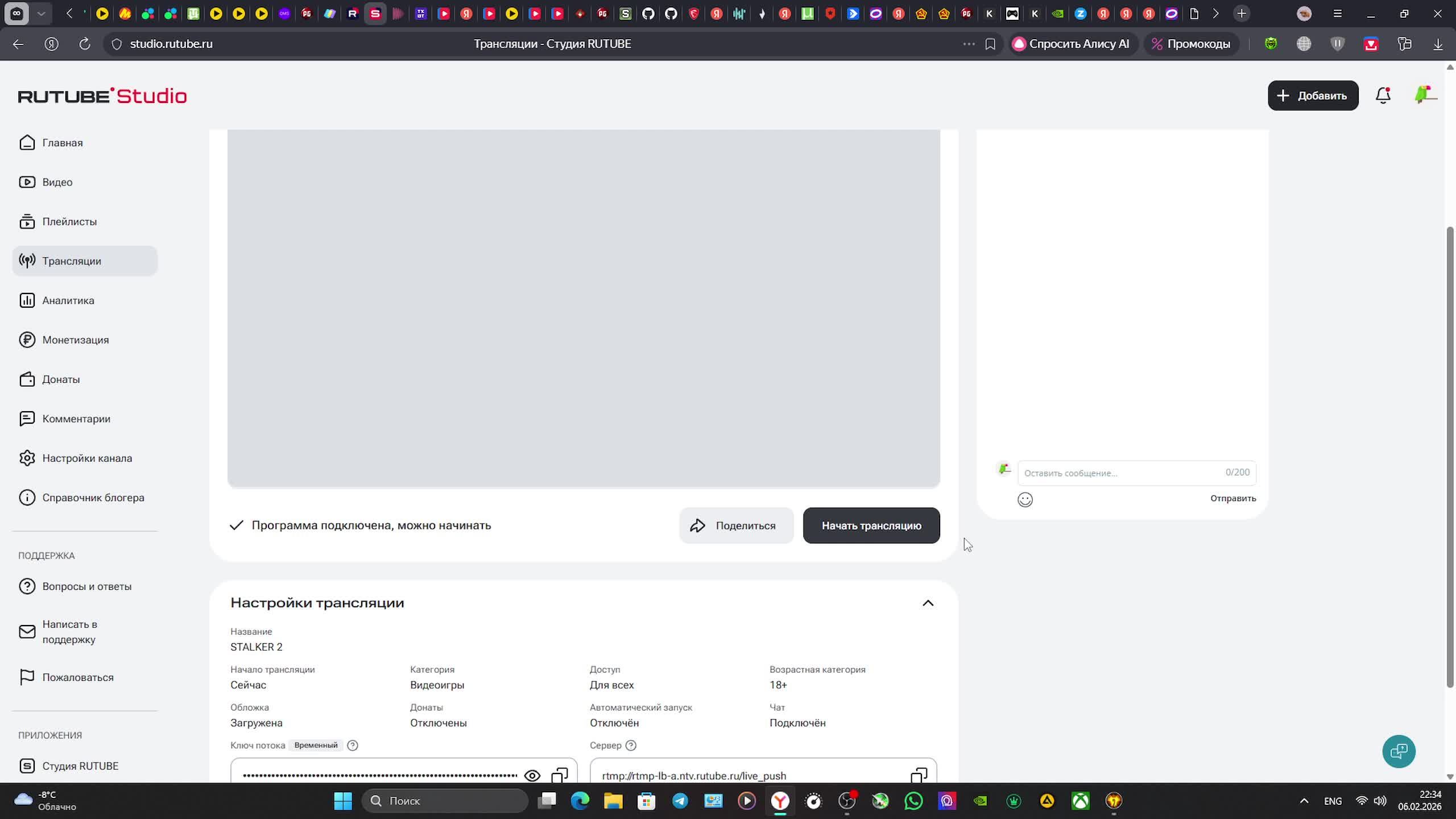Image resolution: width=1456 pixels, height=819 pixels.
Task: Show hidden system tray icons
Action: point(1304,801)
